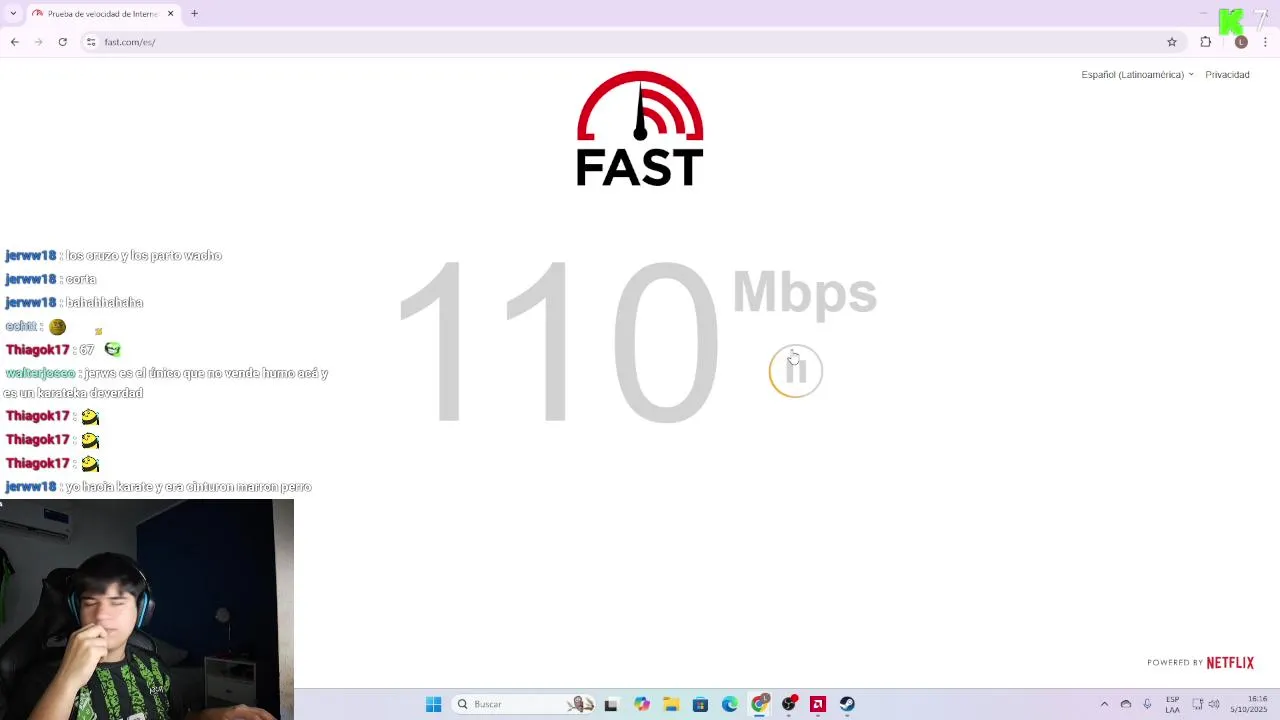Open the clock showing 16:16

coord(1249,704)
